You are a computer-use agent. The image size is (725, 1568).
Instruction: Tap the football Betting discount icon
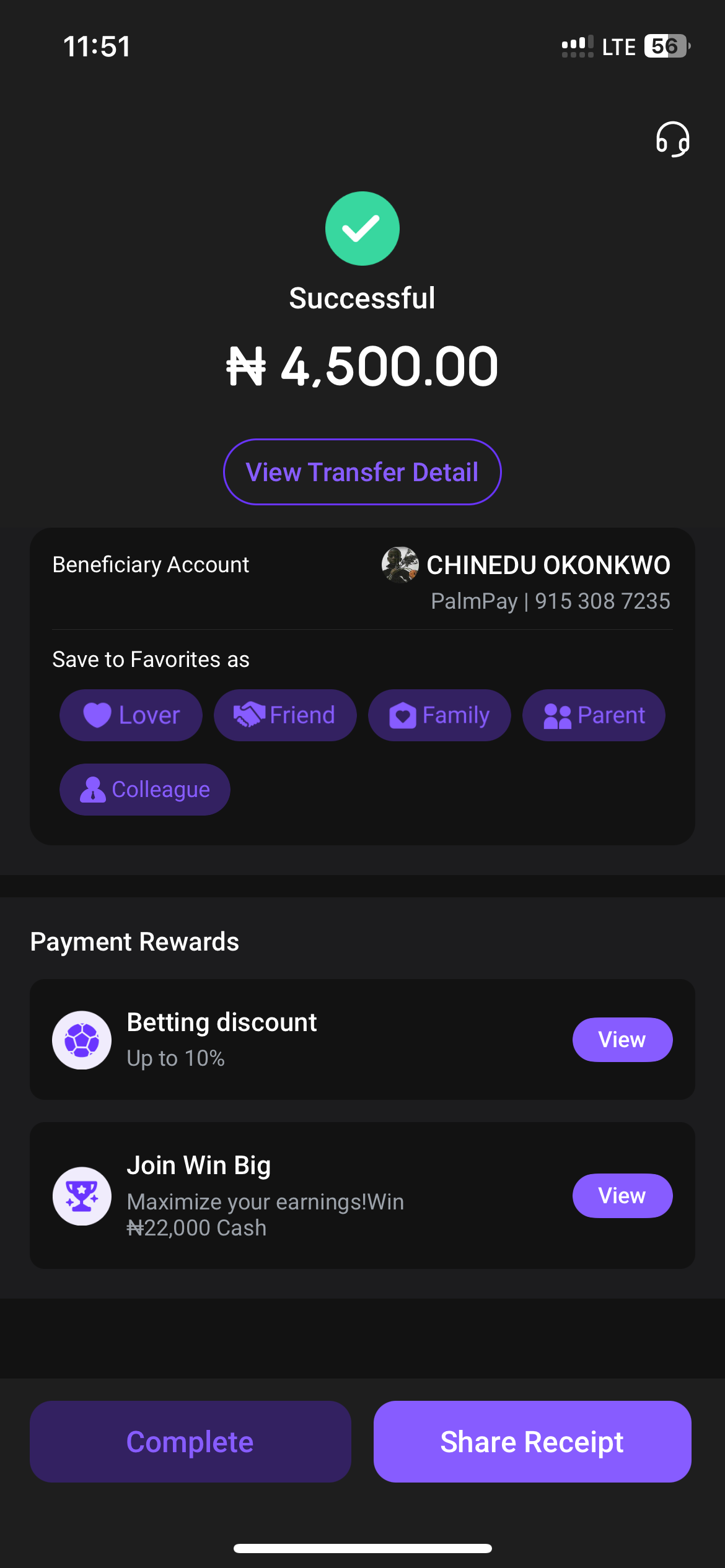click(82, 1040)
